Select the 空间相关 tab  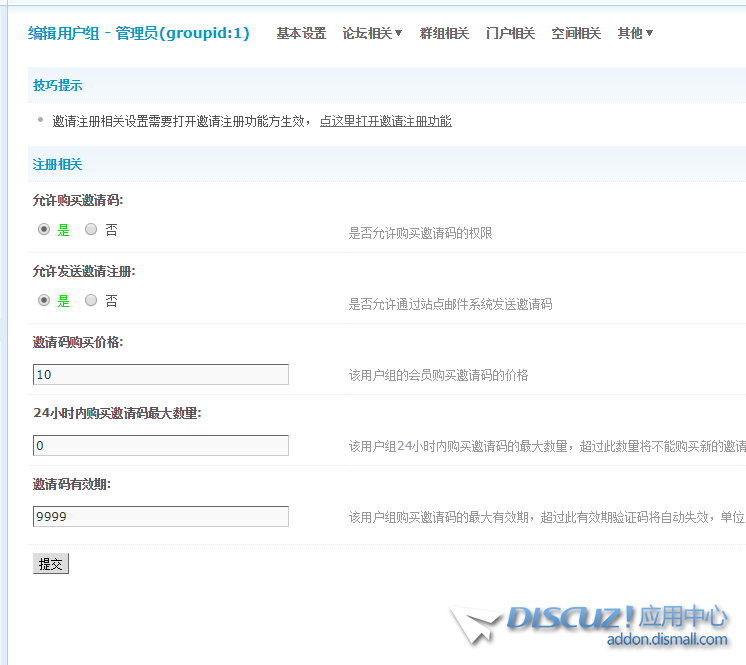tap(576, 34)
